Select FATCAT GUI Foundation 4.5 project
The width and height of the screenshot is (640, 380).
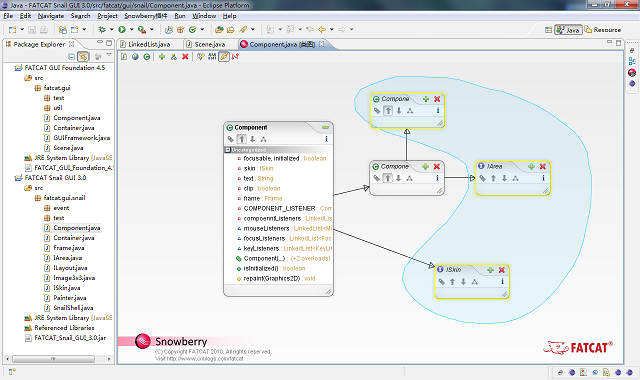pyautogui.click(x=64, y=68)
